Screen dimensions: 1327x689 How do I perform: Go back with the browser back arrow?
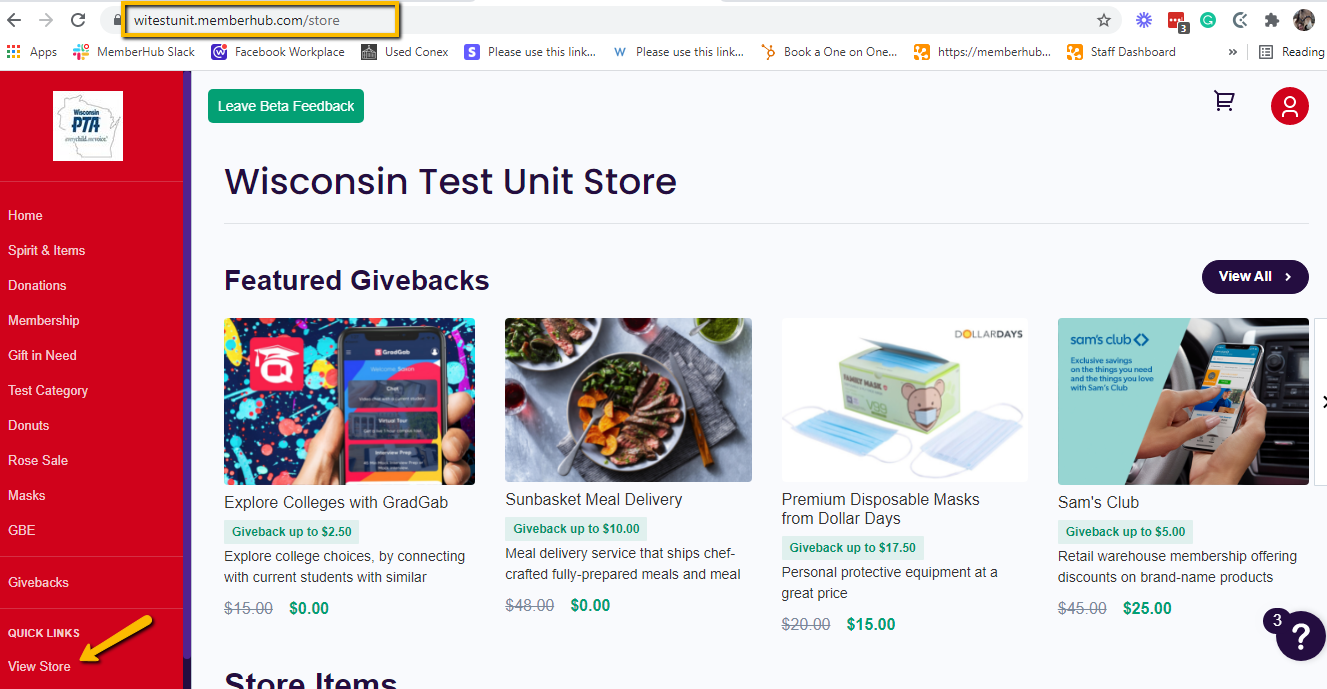click(14, 20)
